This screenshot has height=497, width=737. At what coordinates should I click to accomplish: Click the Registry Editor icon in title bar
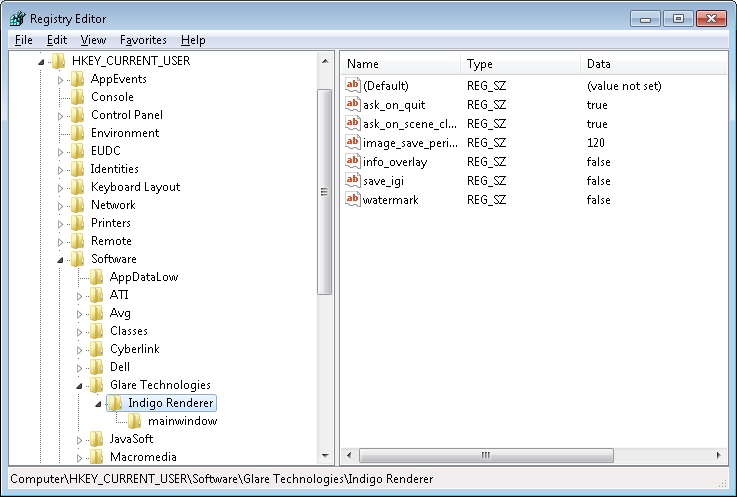[17, 19]
